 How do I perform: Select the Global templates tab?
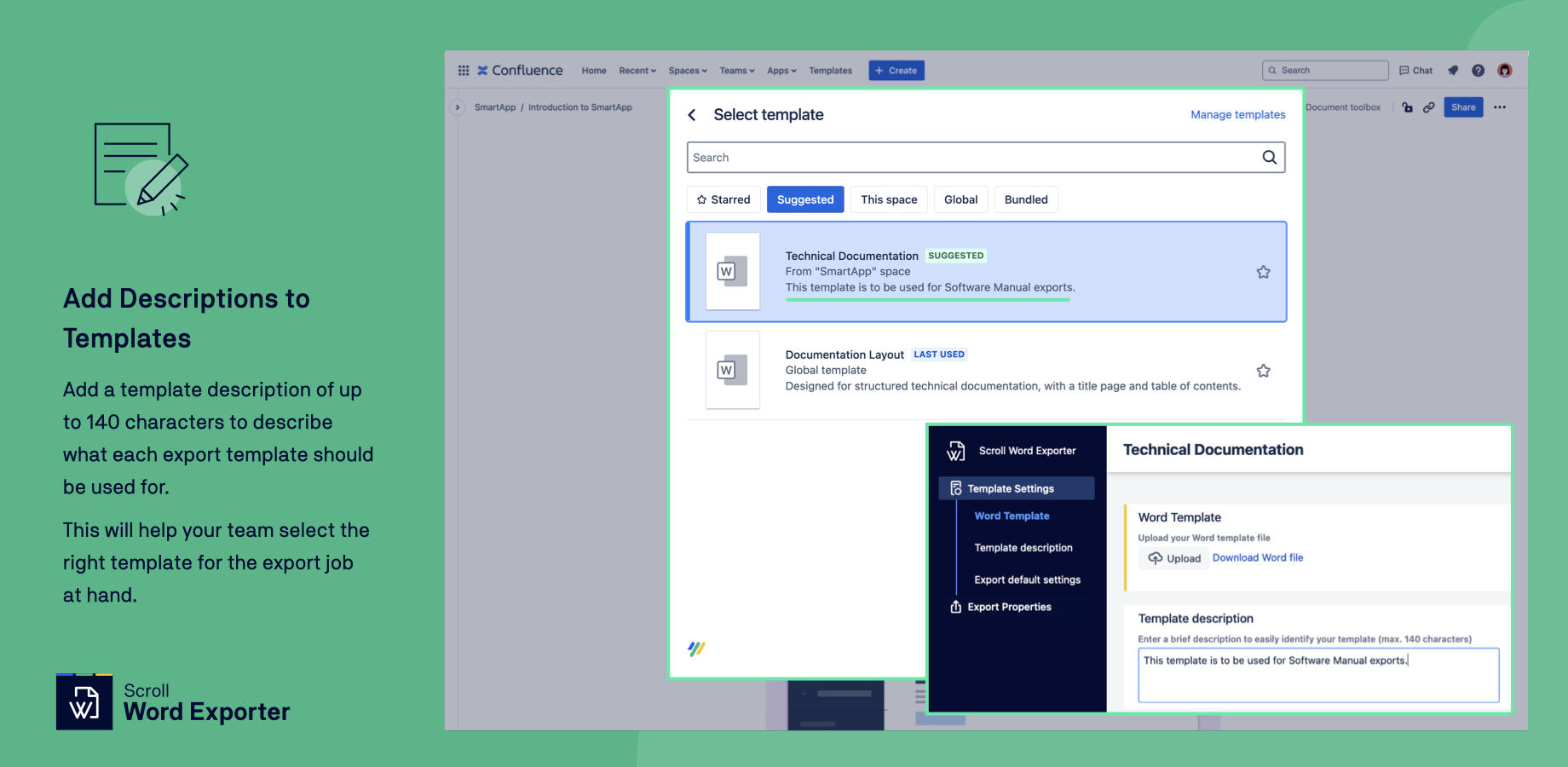pos(960,199)
